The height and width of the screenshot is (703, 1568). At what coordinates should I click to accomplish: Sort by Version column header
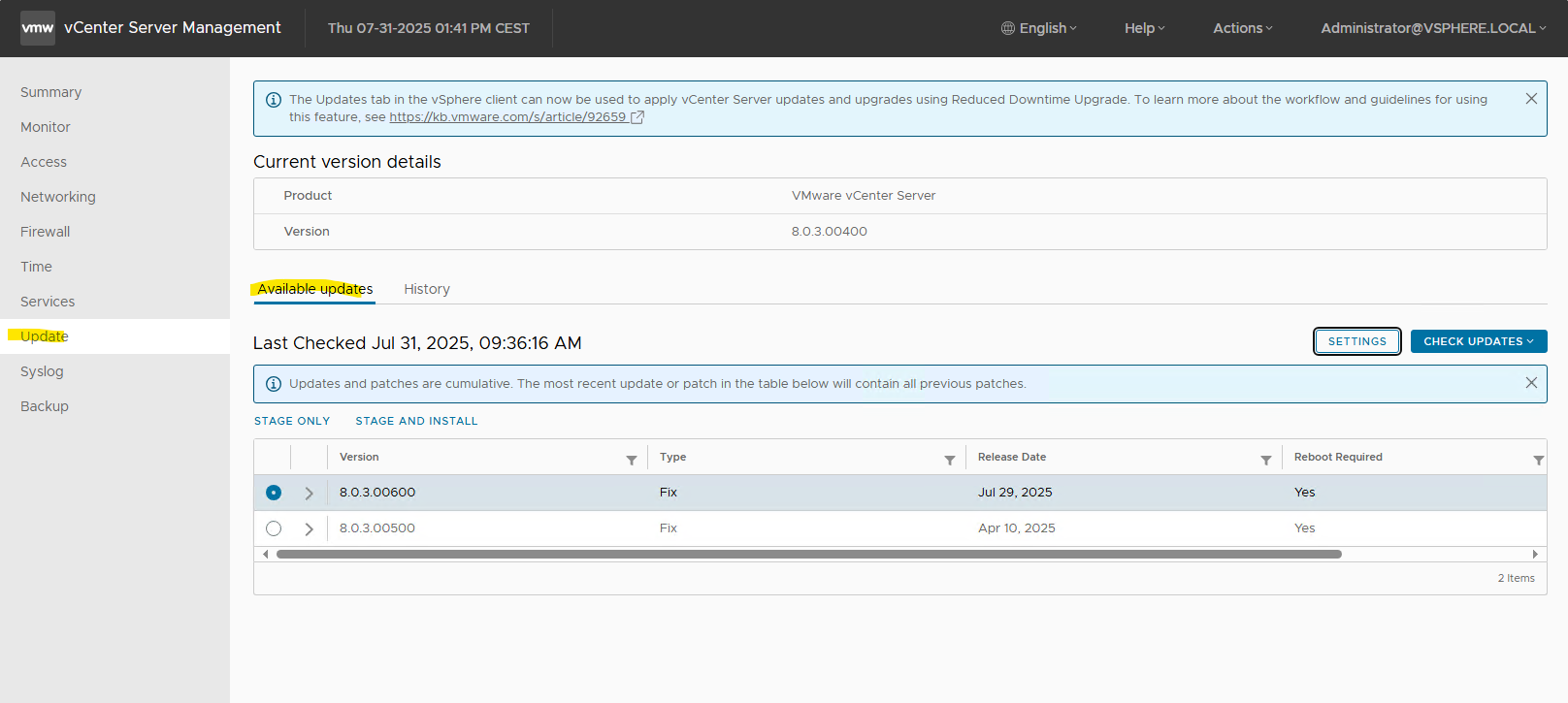coord(359,457)
